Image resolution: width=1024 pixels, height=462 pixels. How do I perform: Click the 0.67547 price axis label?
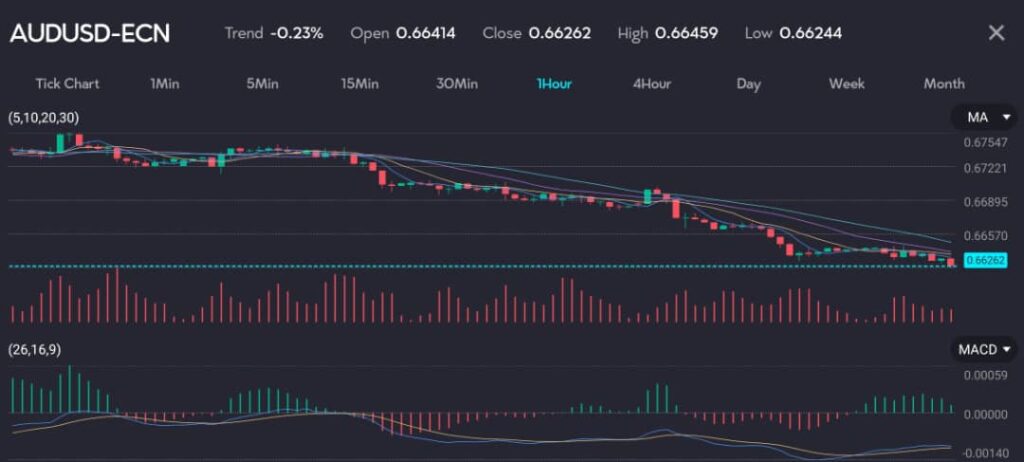click(985, 143)
